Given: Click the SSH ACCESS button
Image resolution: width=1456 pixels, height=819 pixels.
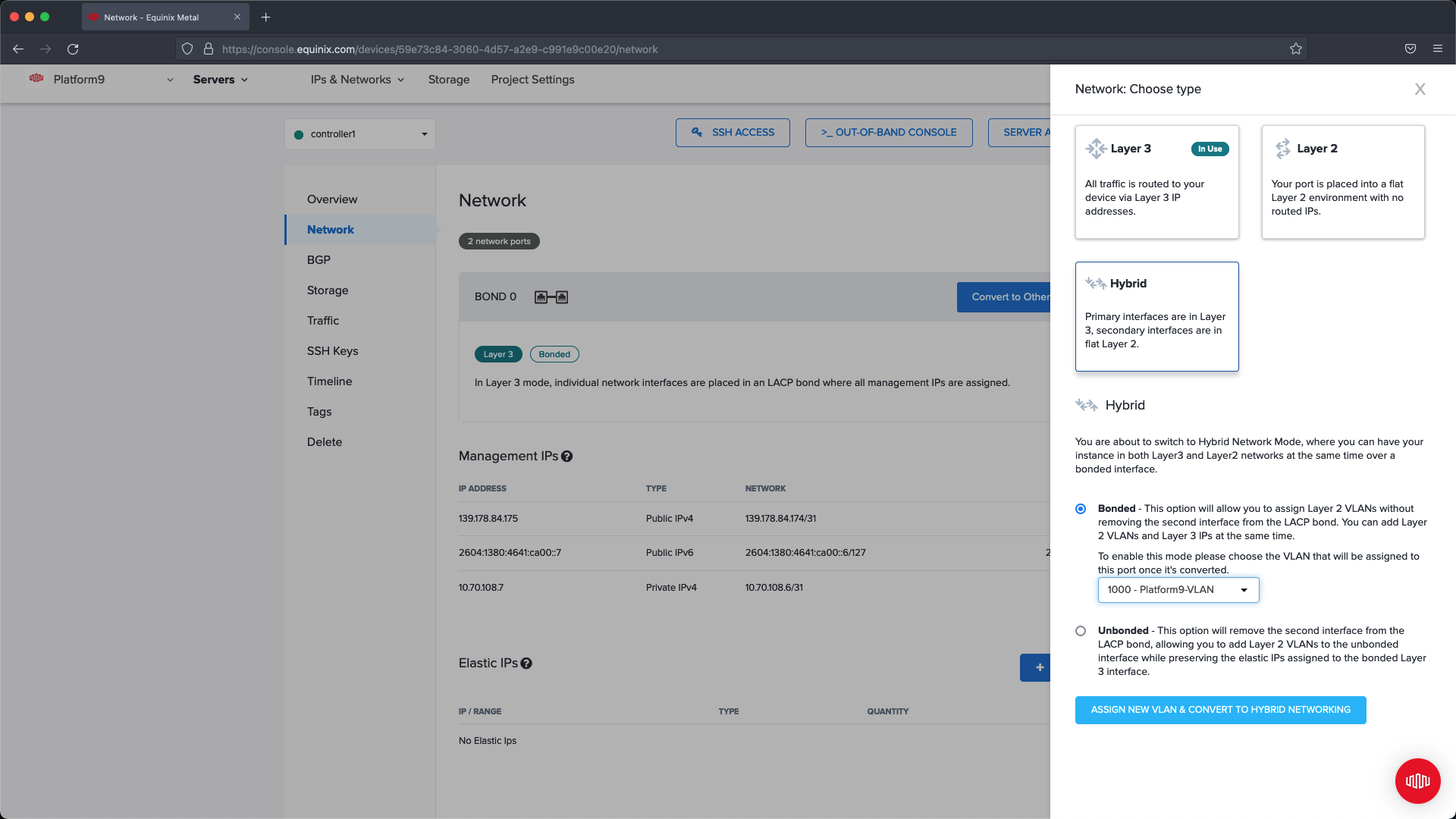Looking at the screenshot, I should click(733, 133).
